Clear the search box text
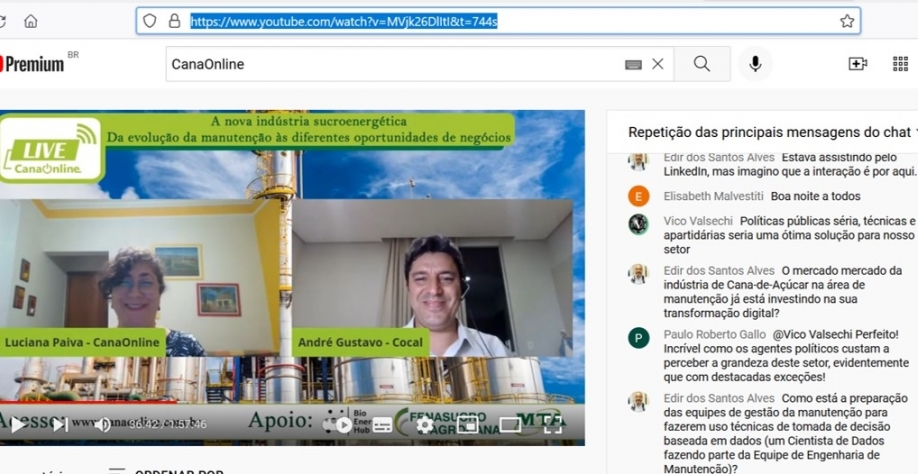 657,64
